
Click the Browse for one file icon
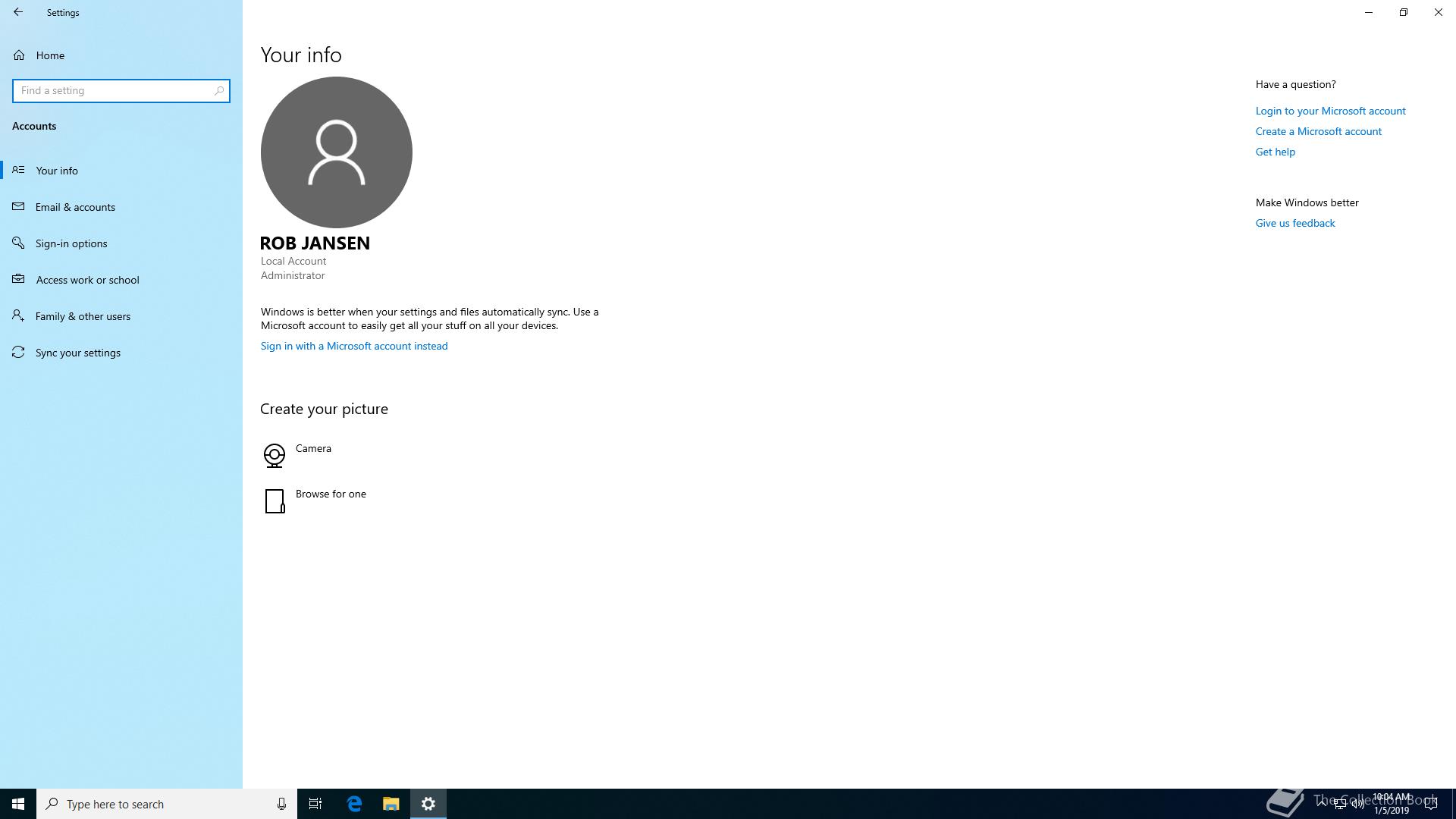[275, 500]
